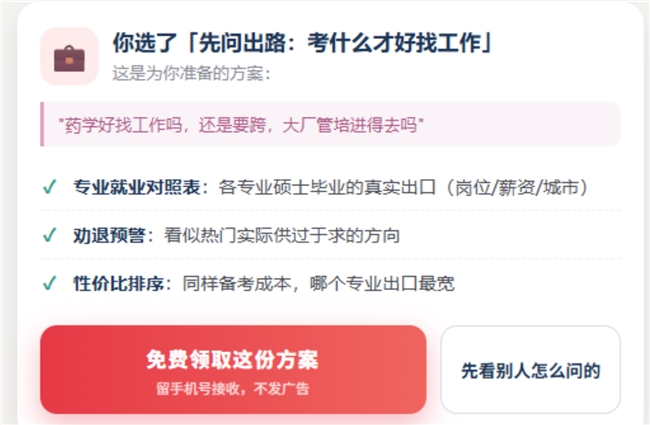
Task: Click the subtitle 这是为你准备的方案
Action: [x=192, y=73]
